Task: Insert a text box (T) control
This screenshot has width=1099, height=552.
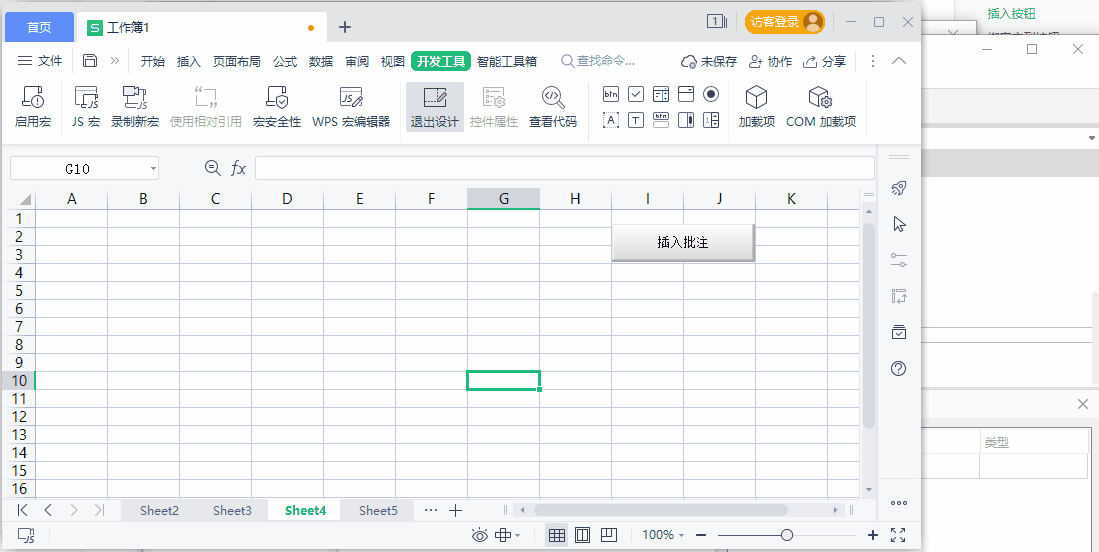Action: [x=636, y=120]
